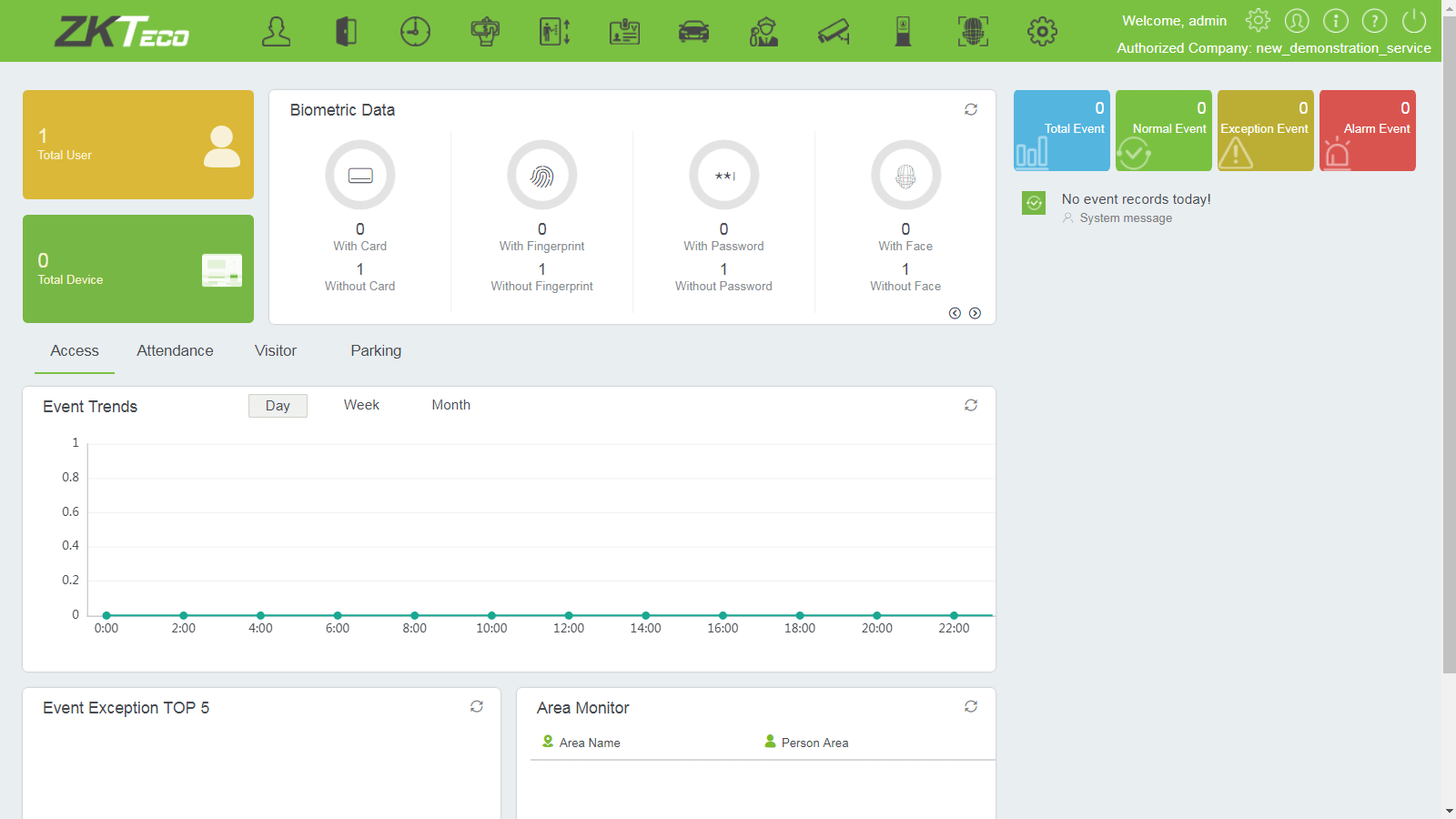
Task: Refresh the Biometric Data panel
Action: pos(971,109)
